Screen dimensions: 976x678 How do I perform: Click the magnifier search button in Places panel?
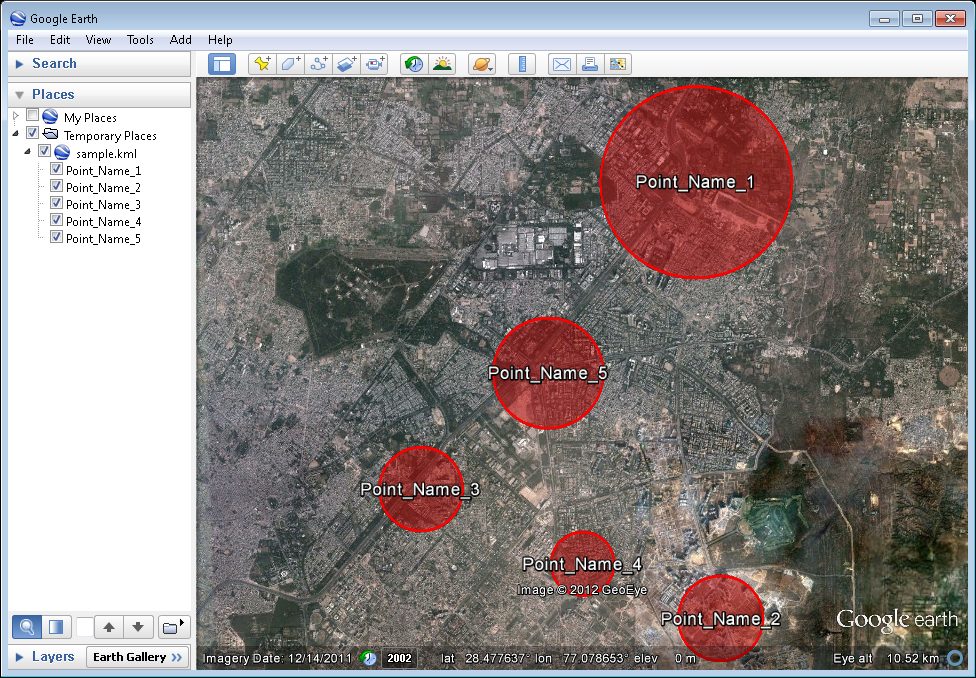pyautogui.click(x=27, y=627)
